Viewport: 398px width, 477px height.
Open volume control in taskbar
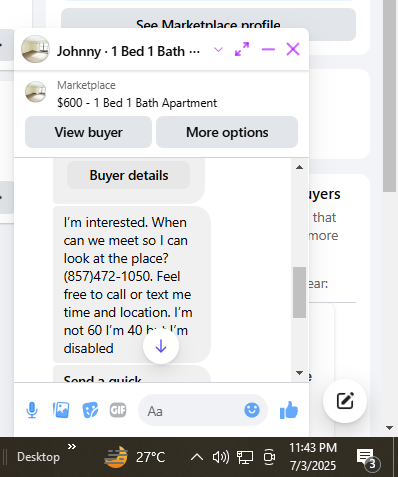click(220, 457)
